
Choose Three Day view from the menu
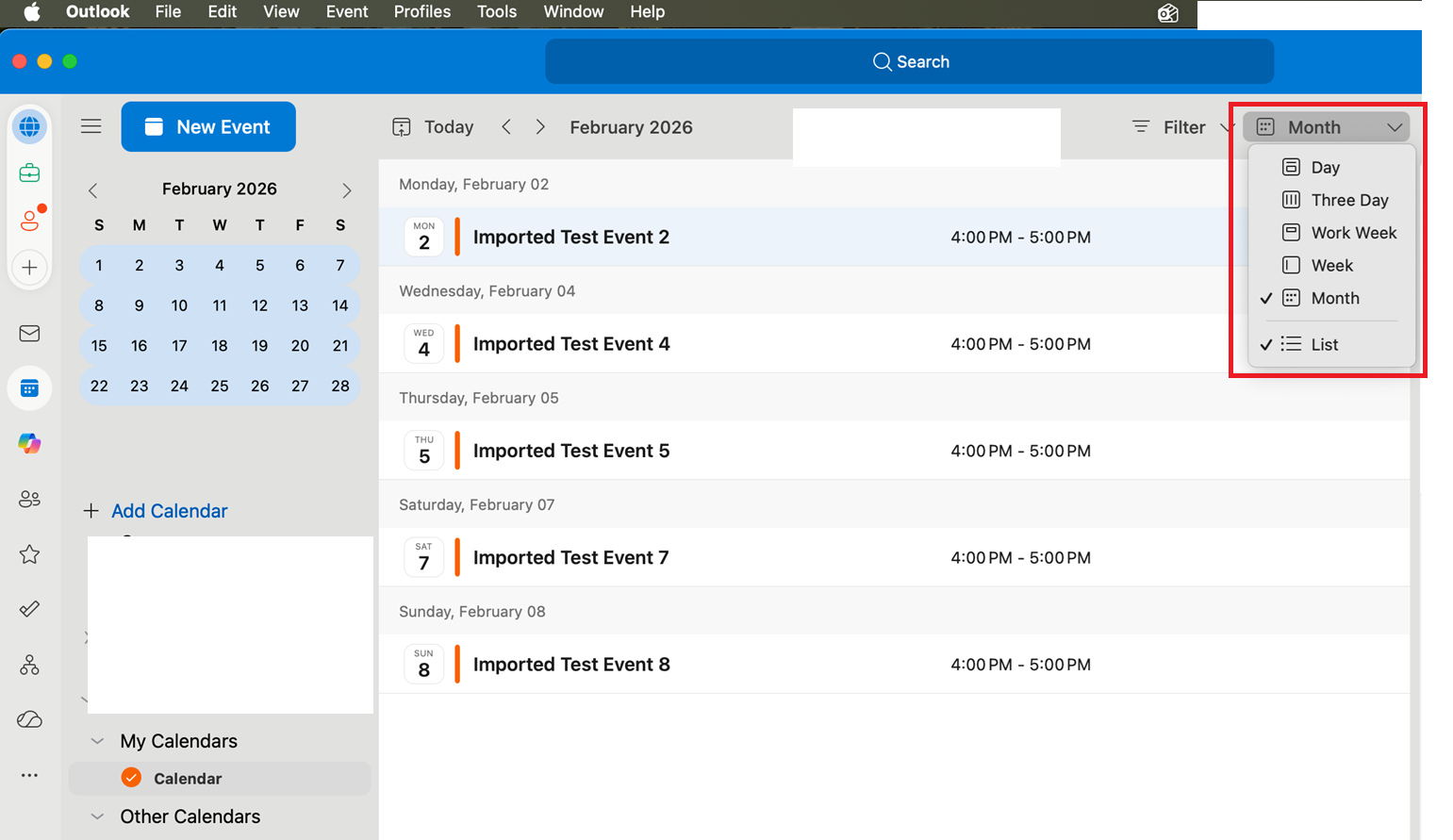point(1331,200)
